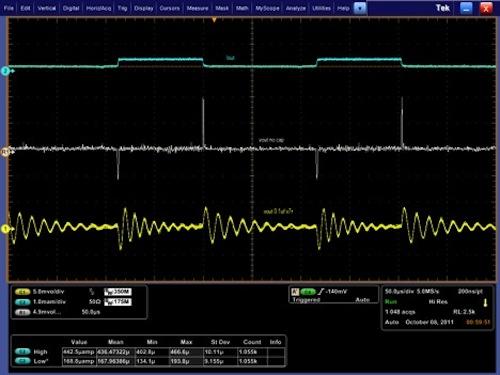Screen dimensions: 500x375
Task: Open the Help menu
Action: (x=343, y=8)
